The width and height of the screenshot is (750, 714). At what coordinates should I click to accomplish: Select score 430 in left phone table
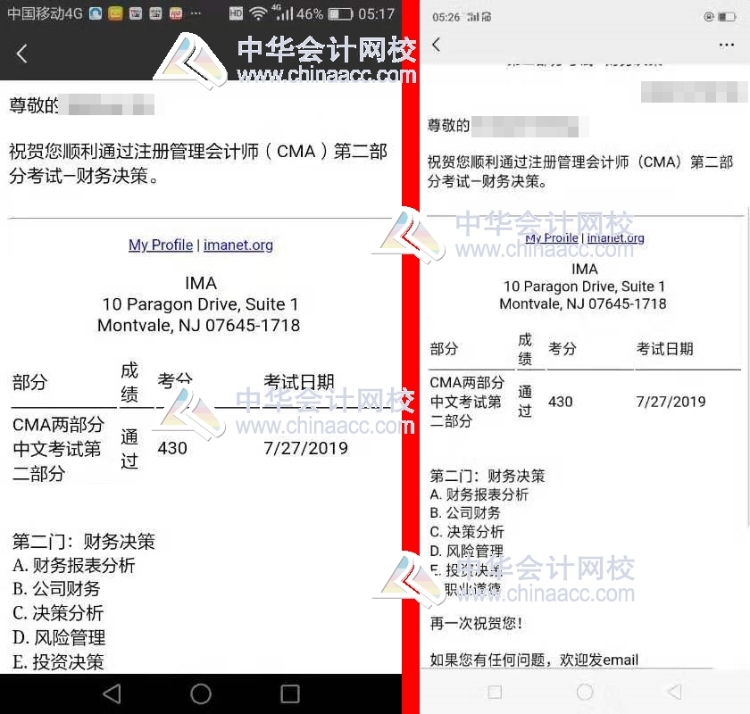[172, 448]
